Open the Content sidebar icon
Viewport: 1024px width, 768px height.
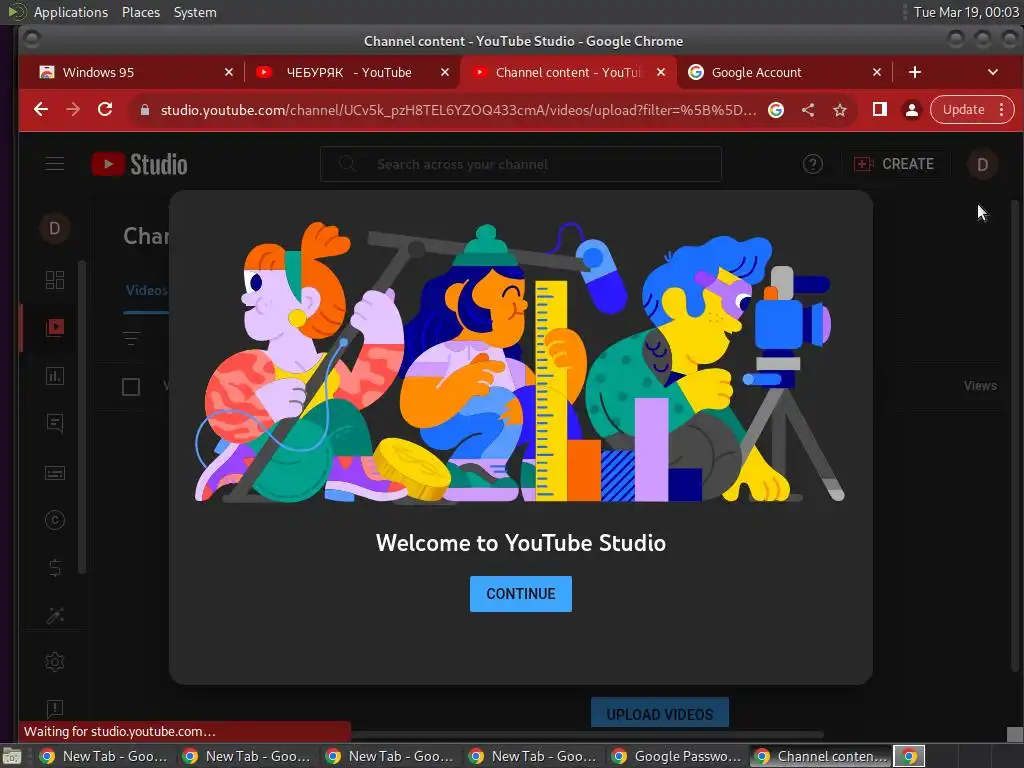[55, 327]
